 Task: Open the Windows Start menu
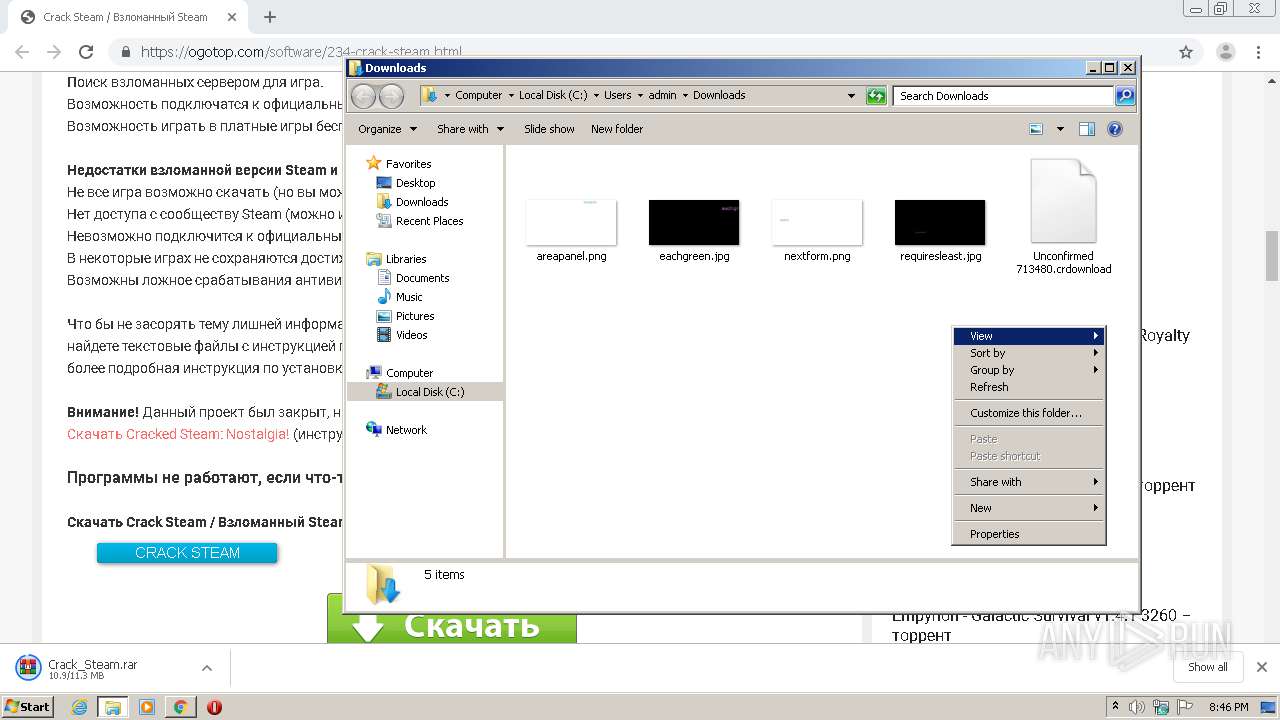pyautogui.click(x=28, y=706)
